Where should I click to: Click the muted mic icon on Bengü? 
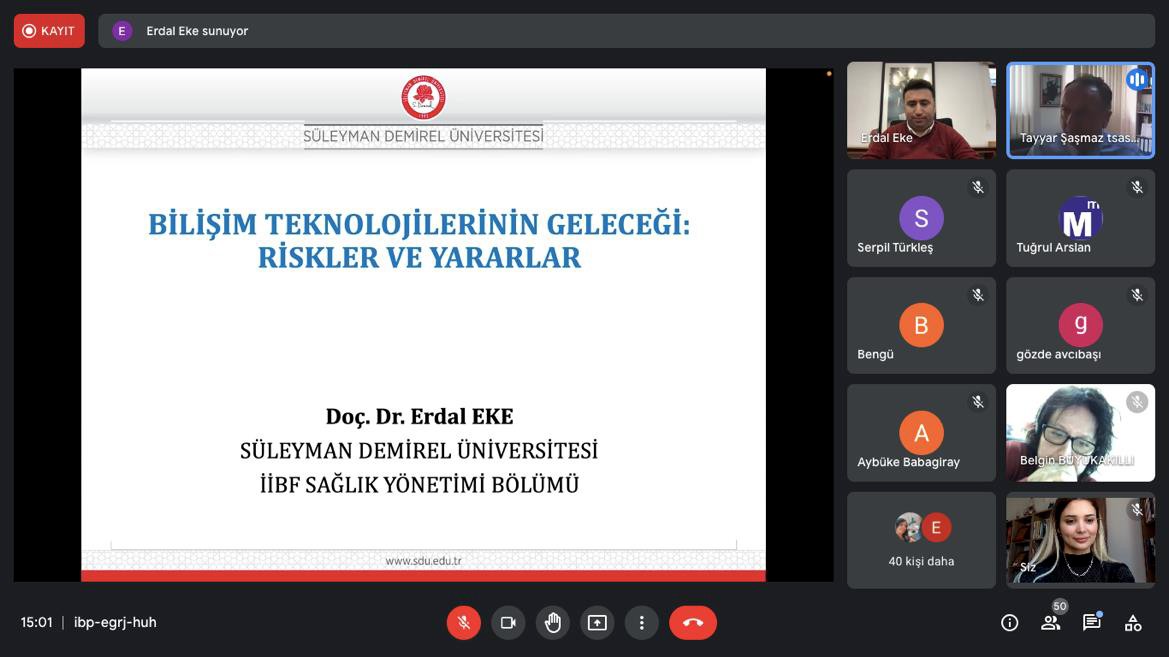tap(977, 295)
